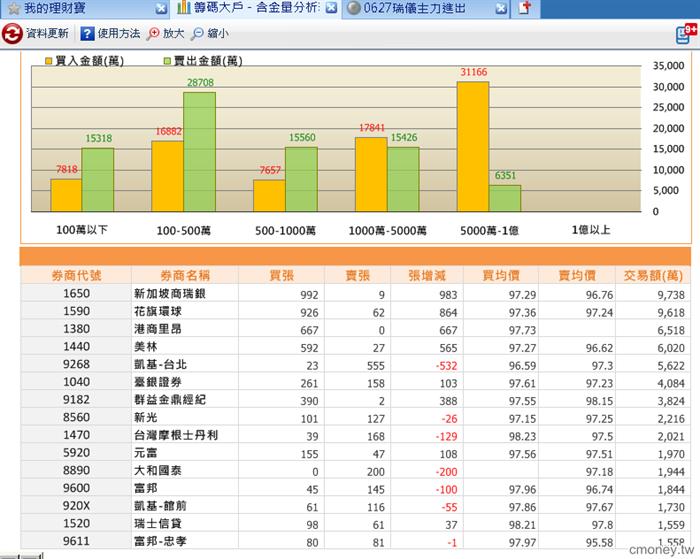Click the 使用方法 label
Image resolution: width=700 pixels, height=559 pixels.
119,33
